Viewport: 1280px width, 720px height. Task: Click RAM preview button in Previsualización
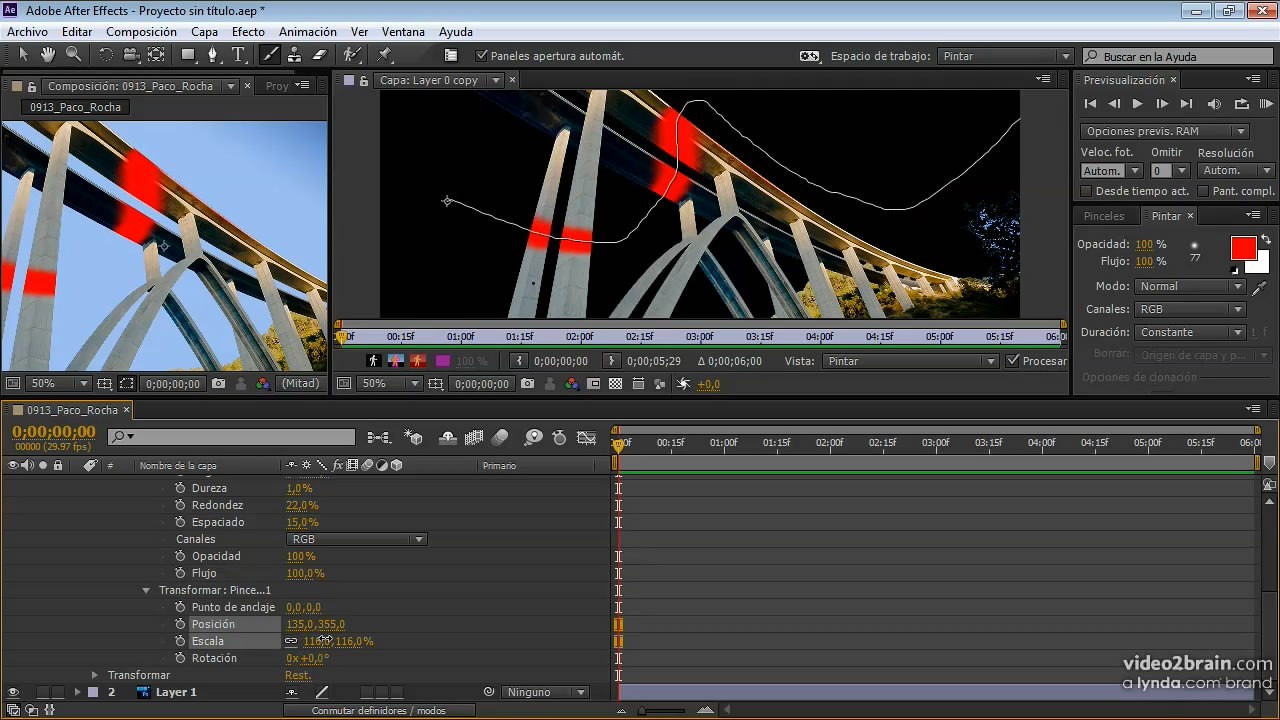1266,104
